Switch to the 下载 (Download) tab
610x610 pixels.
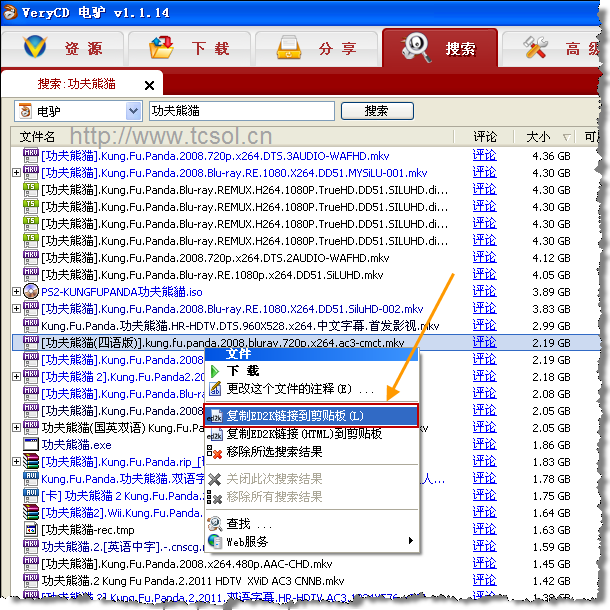pyautogui.click(x=189, y=49)
